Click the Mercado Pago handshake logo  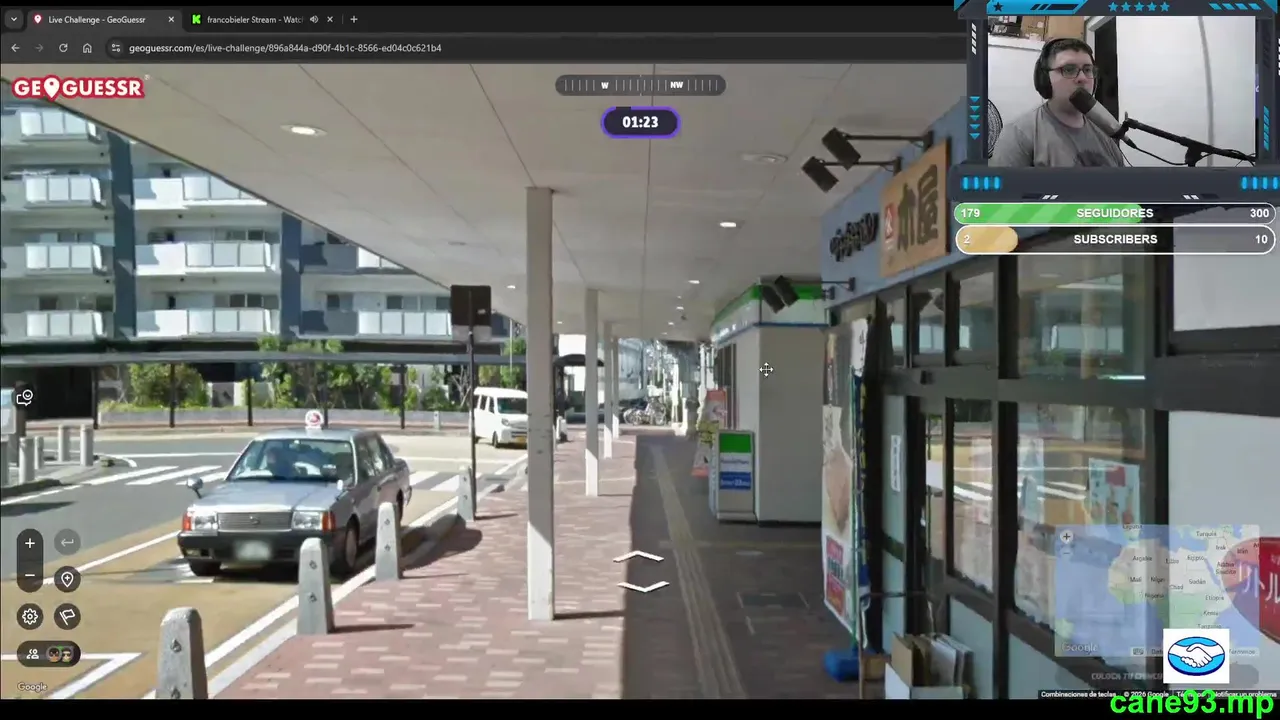point(1196,656)
